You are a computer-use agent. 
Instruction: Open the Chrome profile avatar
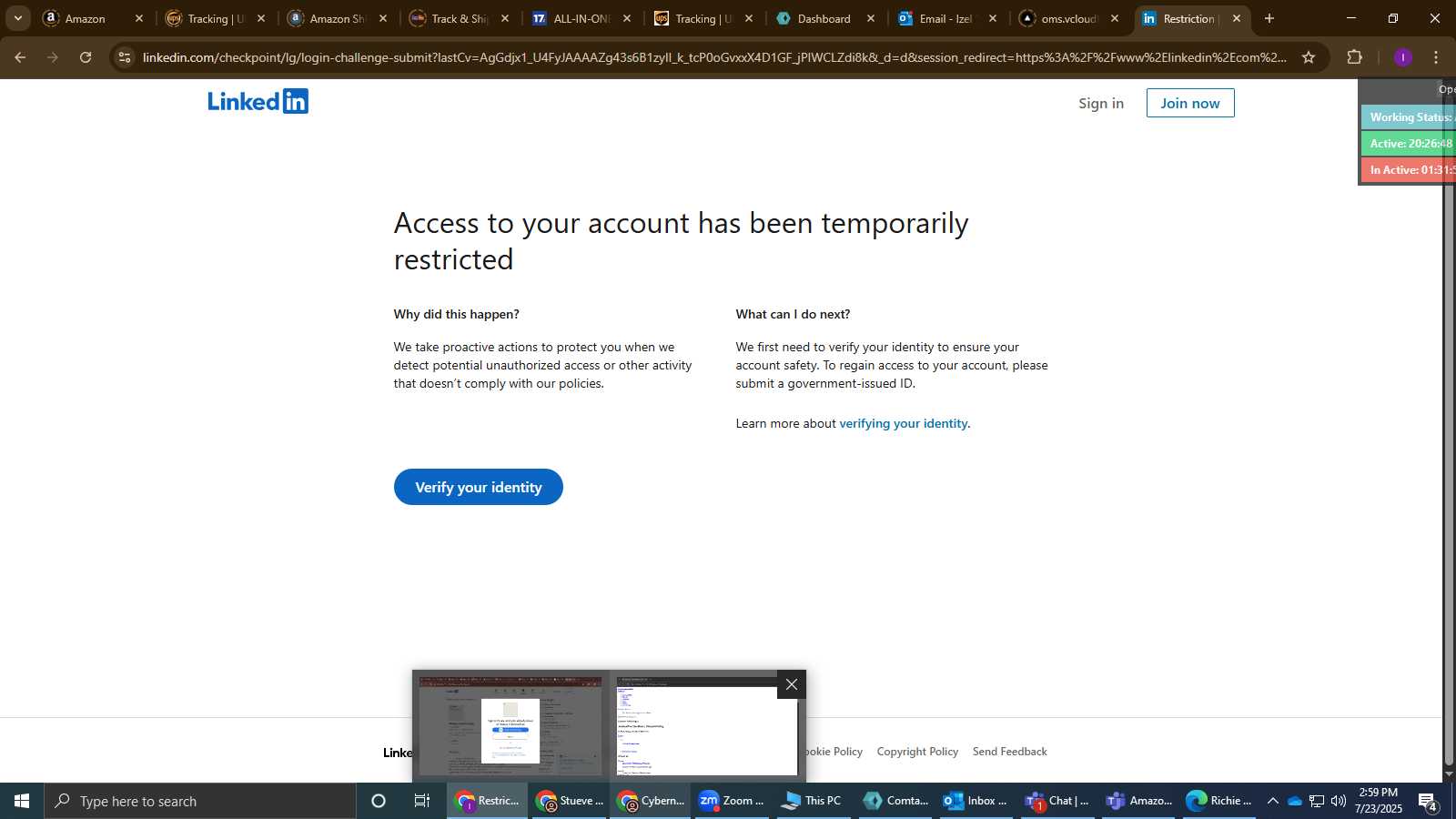click(x=1402, y=57)
